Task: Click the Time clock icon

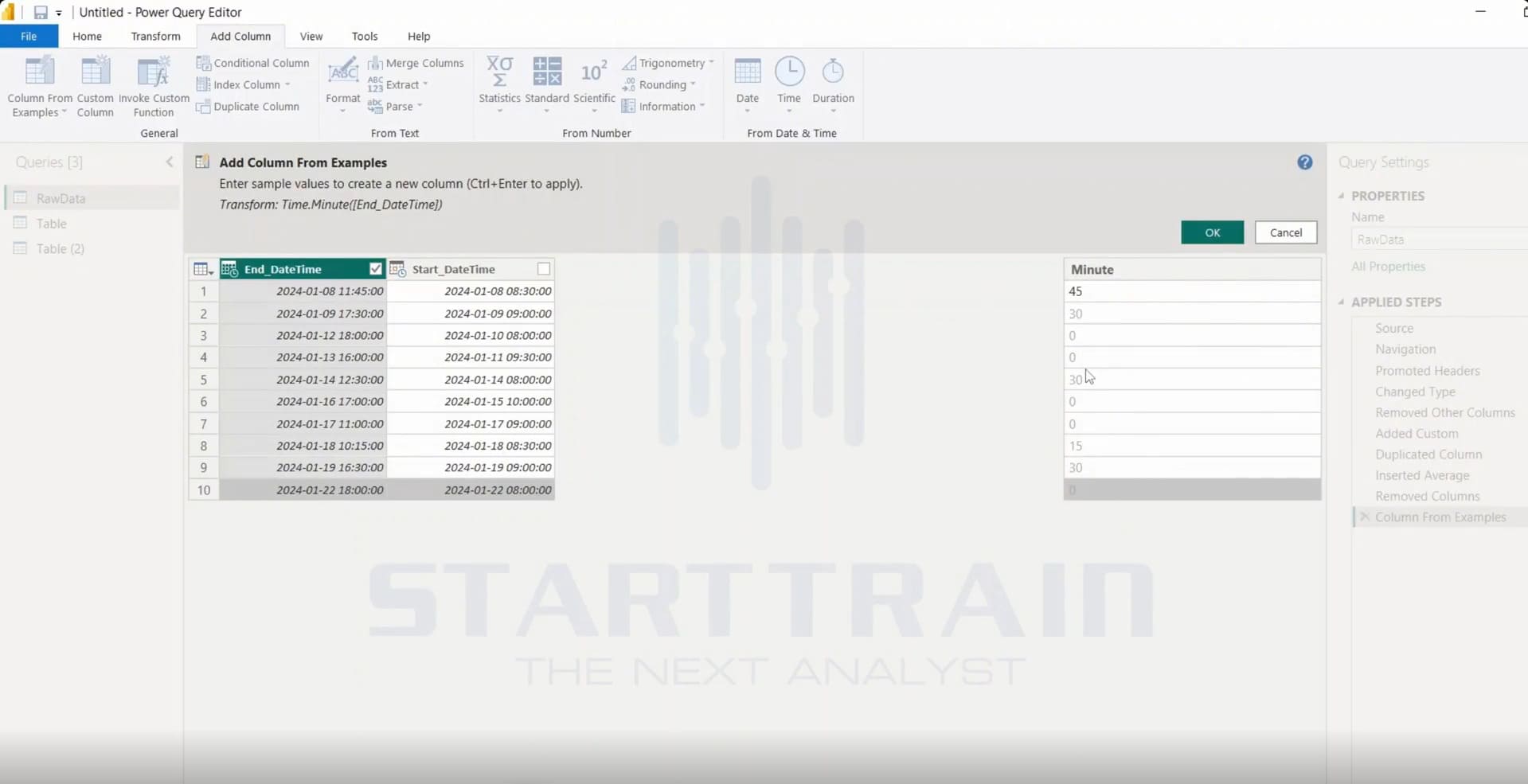Action: [789, 72]
